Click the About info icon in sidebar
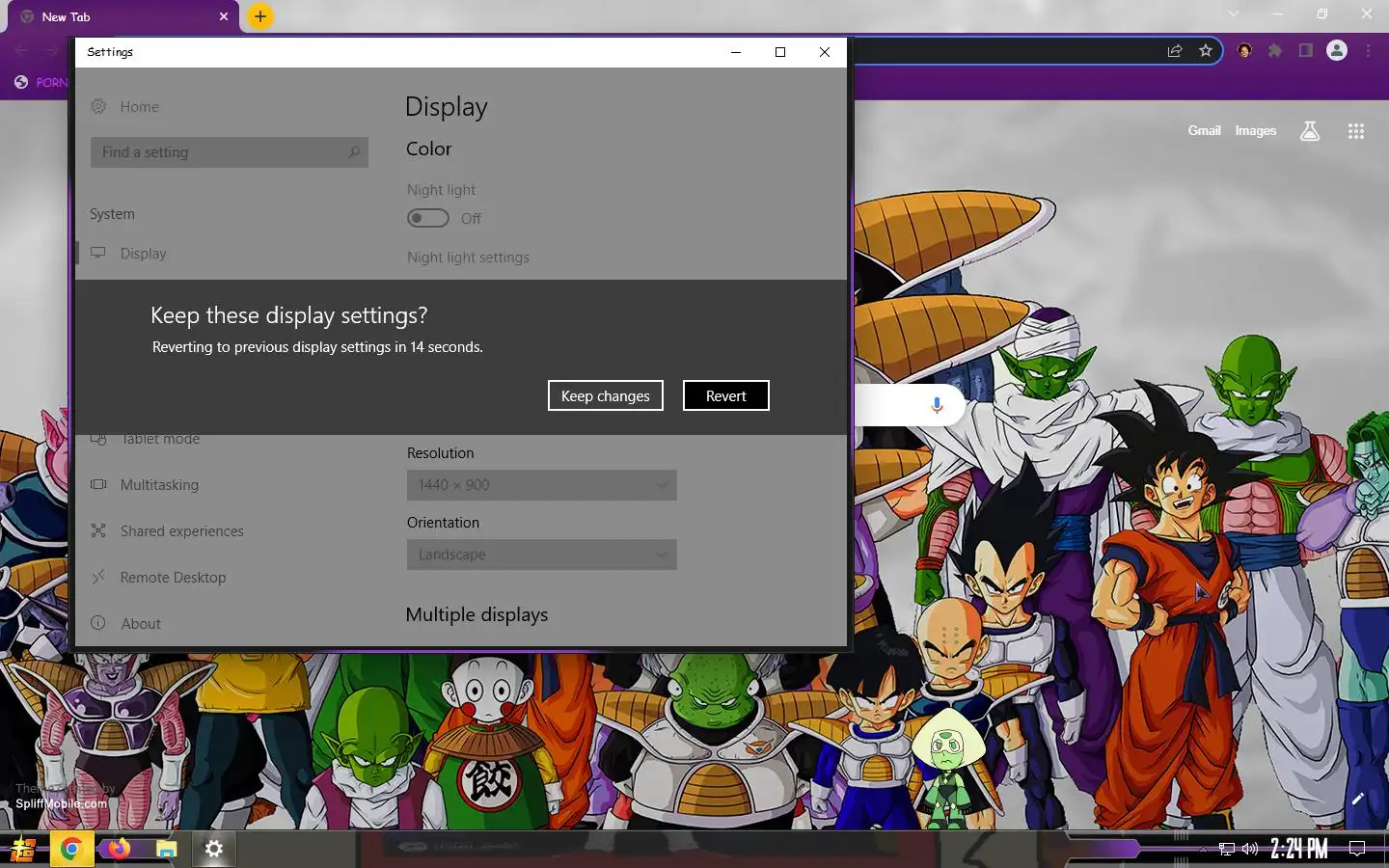This screenshot has width=1389, height=868. click(x=98, y=623)
